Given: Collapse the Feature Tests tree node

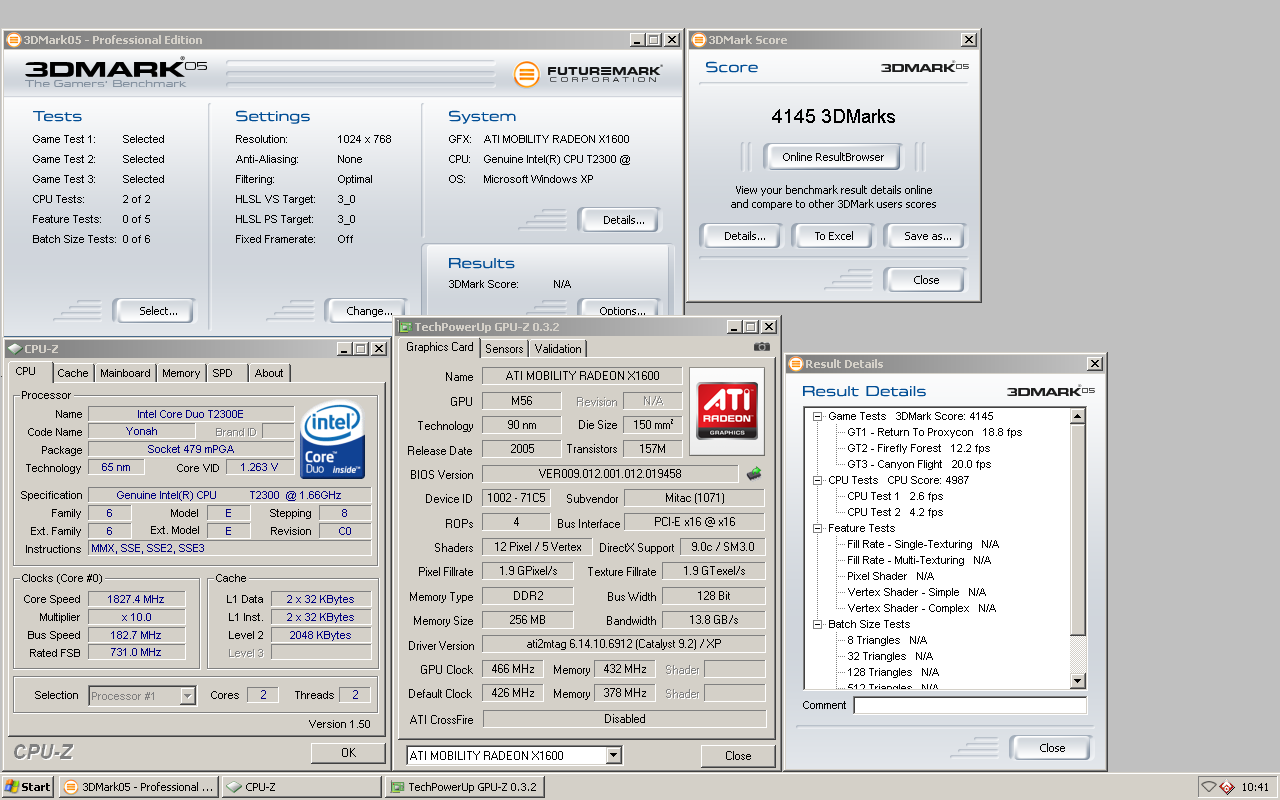Looking at the screenshot, I should pos(817,528).
